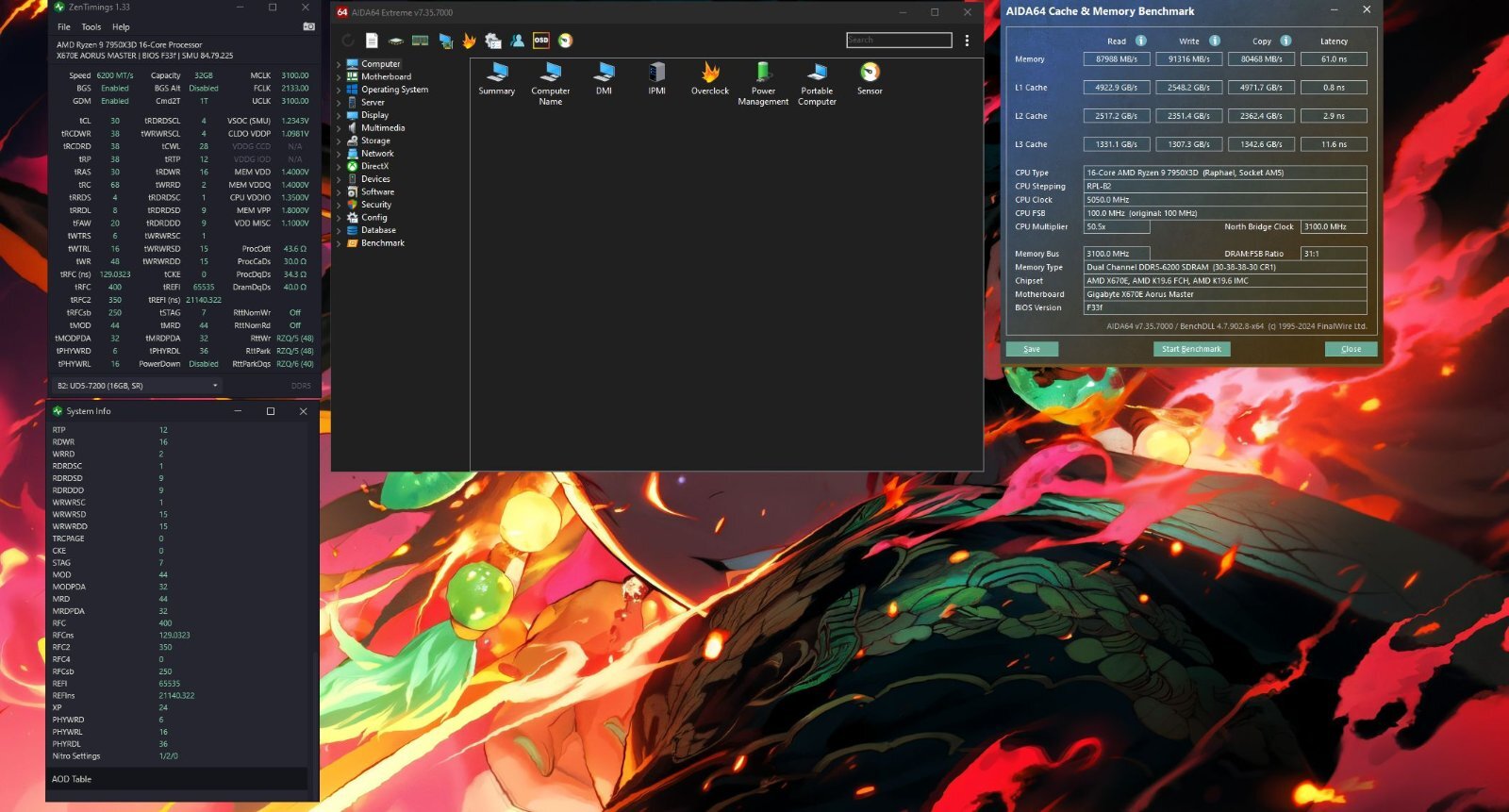This screenshot has height=812, width=1509.
Task: Click the Memory Write 91316 MB/s value
Action: click(x=1189, y=59)
